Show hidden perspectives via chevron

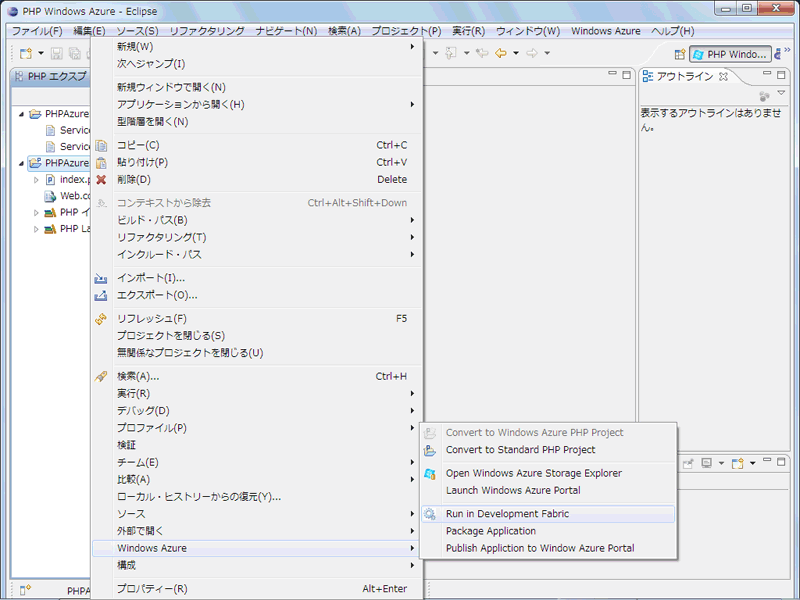pyautogui.click(x=787, y=50)
